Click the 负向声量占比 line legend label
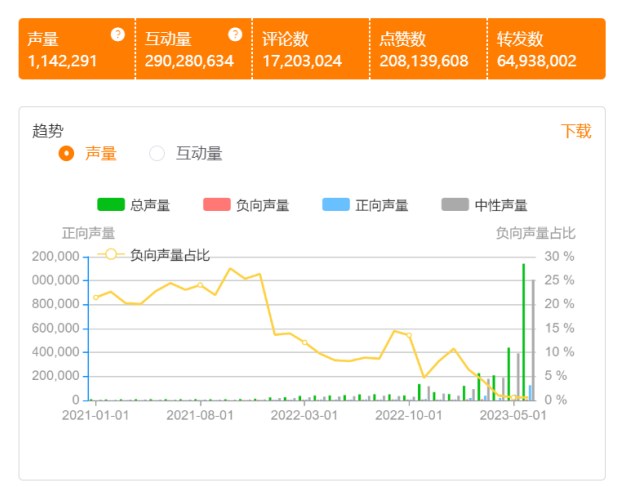Image resolution: width=623 pixels, height=488 pixels. pyautogui.click(x=170, y=255)
